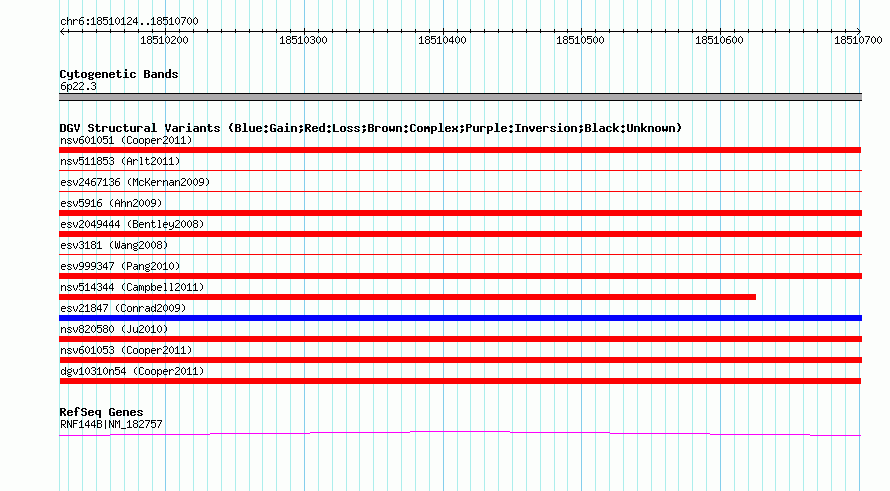
Task: Select the 6p22.3 band label
Action: 78,86
